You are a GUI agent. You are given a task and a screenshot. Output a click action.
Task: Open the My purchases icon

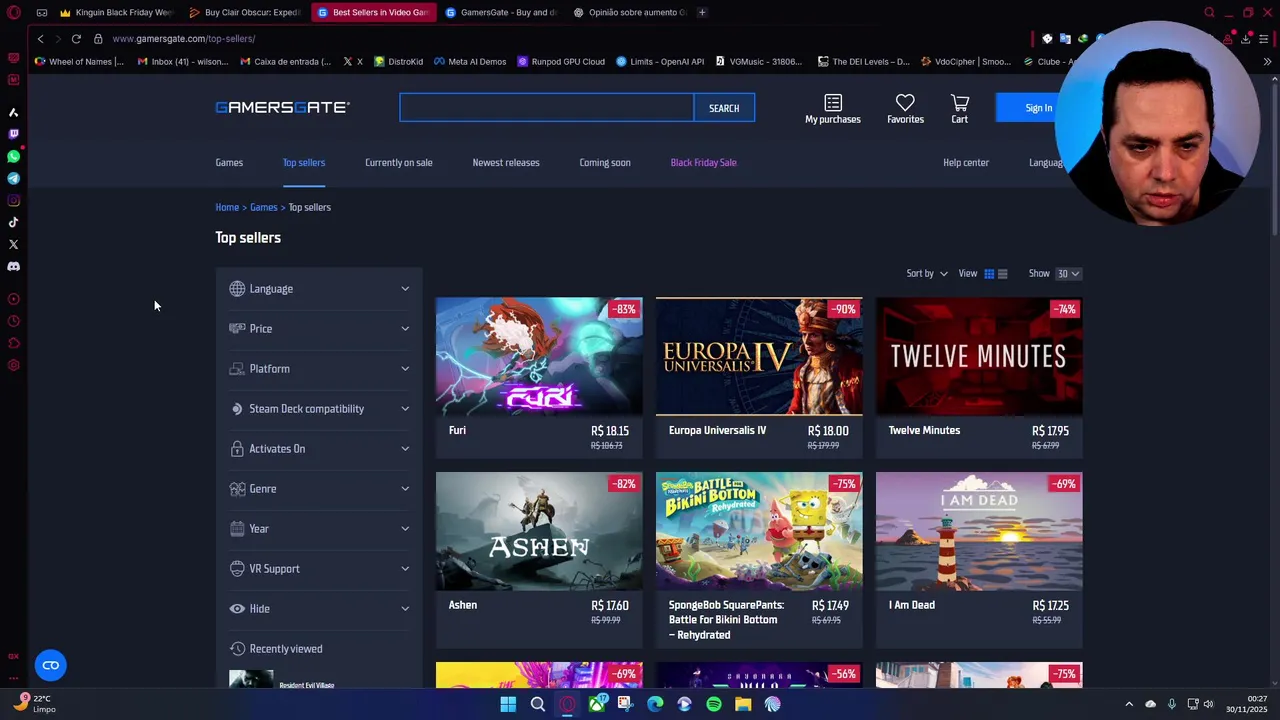click(x=832, y=109)
